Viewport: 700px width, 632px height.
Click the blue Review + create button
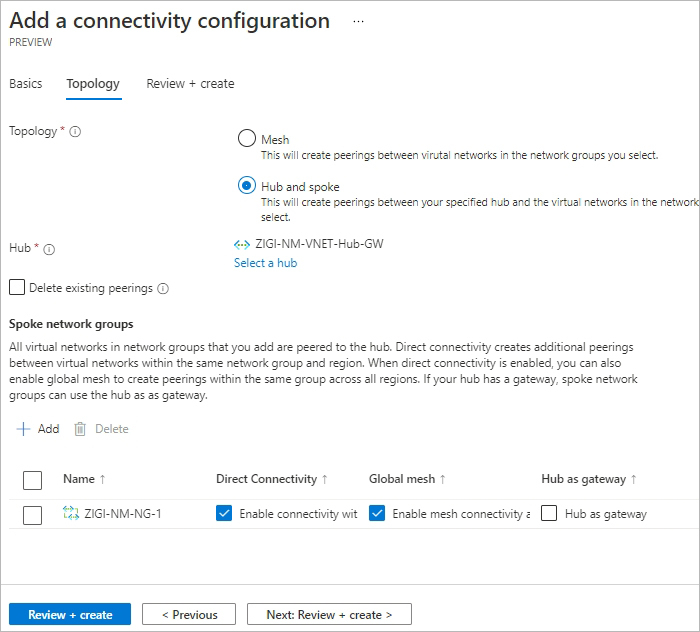[x=70, y=615]
